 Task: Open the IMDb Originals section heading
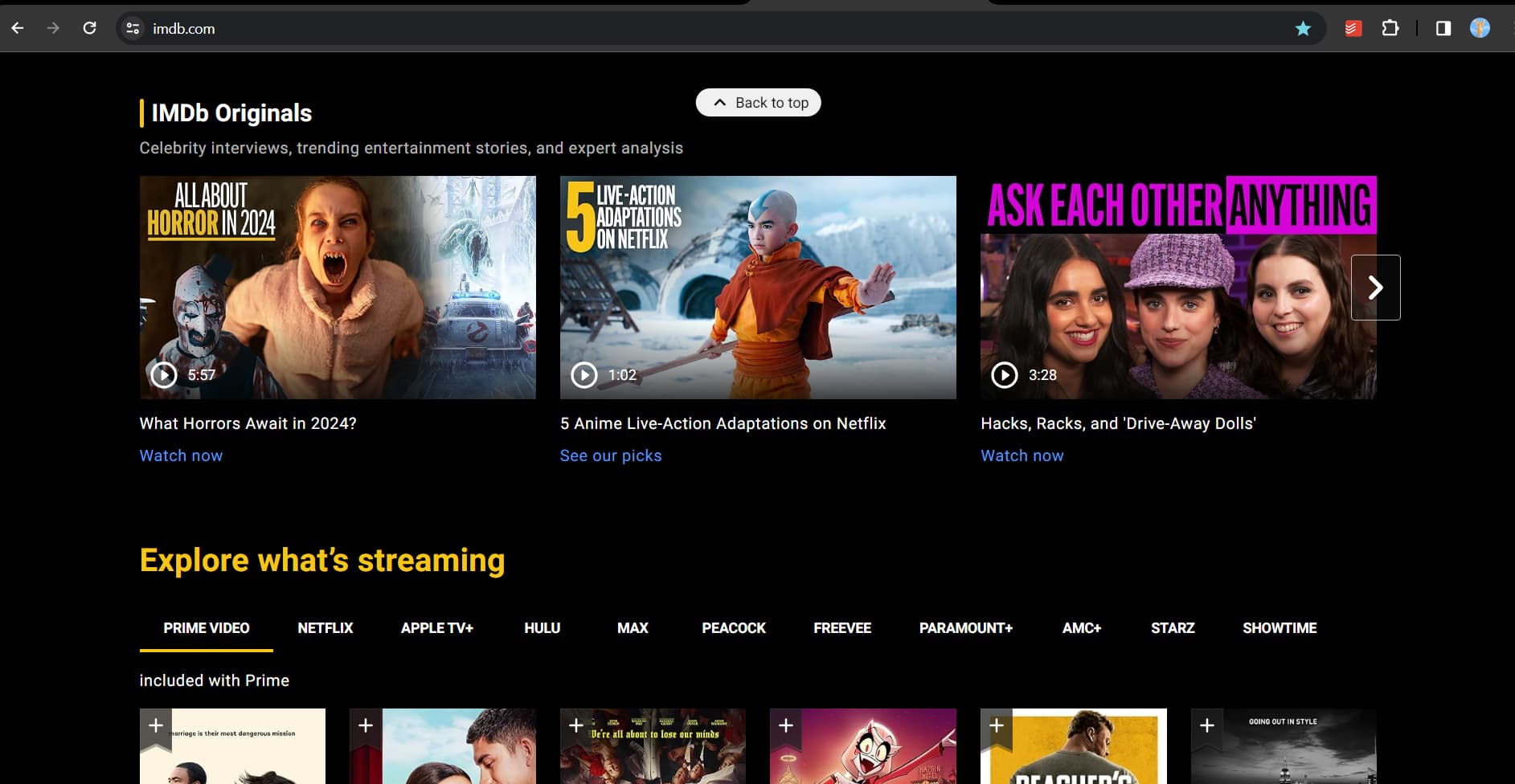231,113
